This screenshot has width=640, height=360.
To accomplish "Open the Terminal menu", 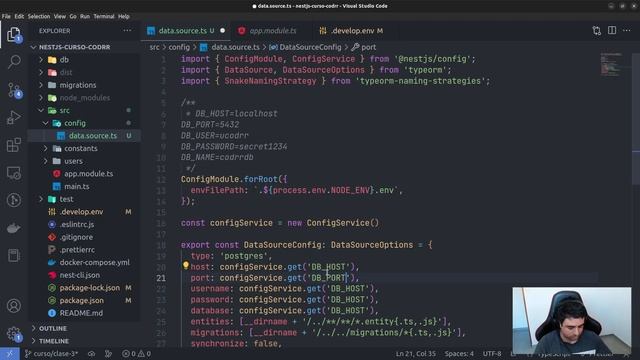I will point(104,16).
